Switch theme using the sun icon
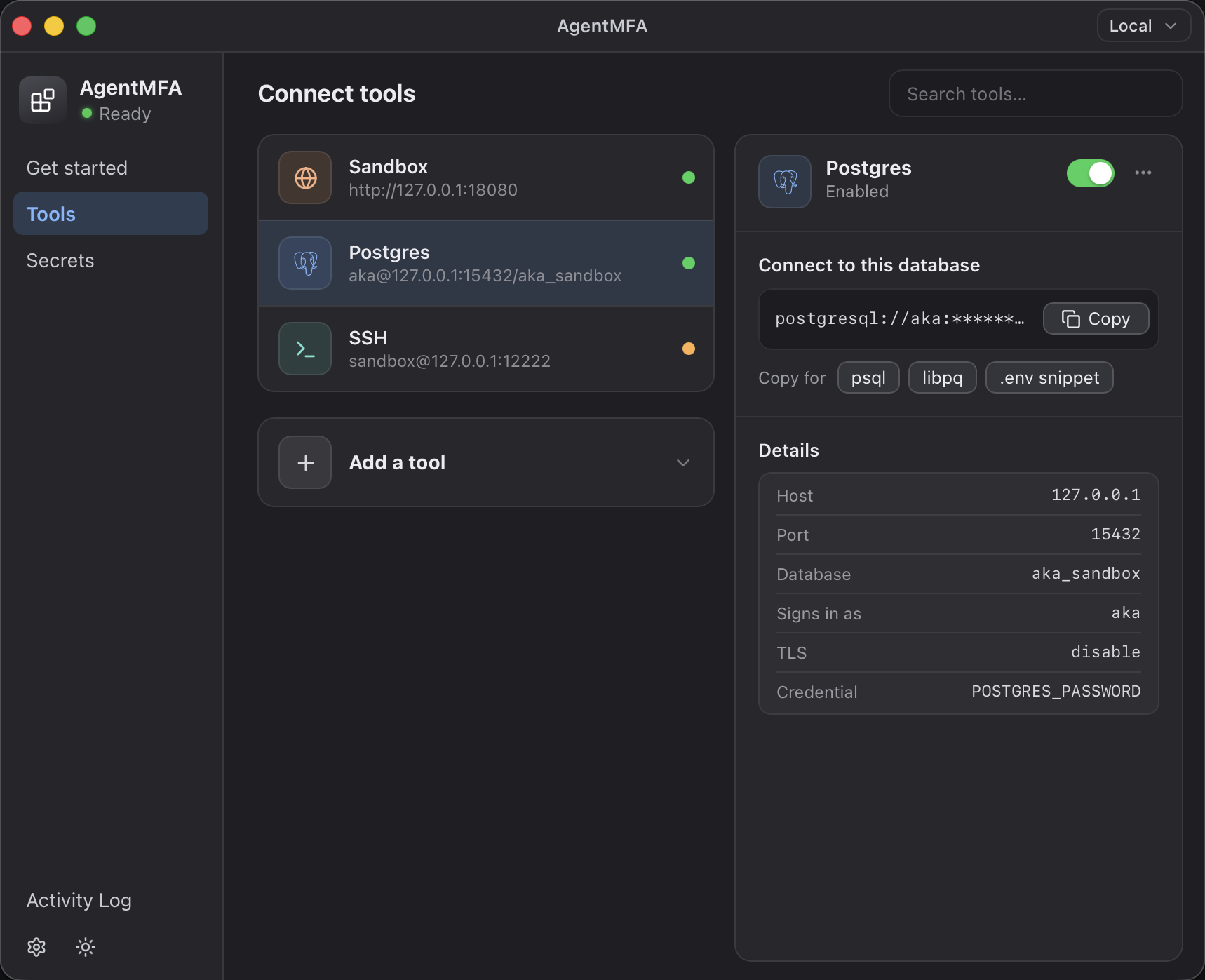Viewport: 1205px width, 980px height. 86,947
